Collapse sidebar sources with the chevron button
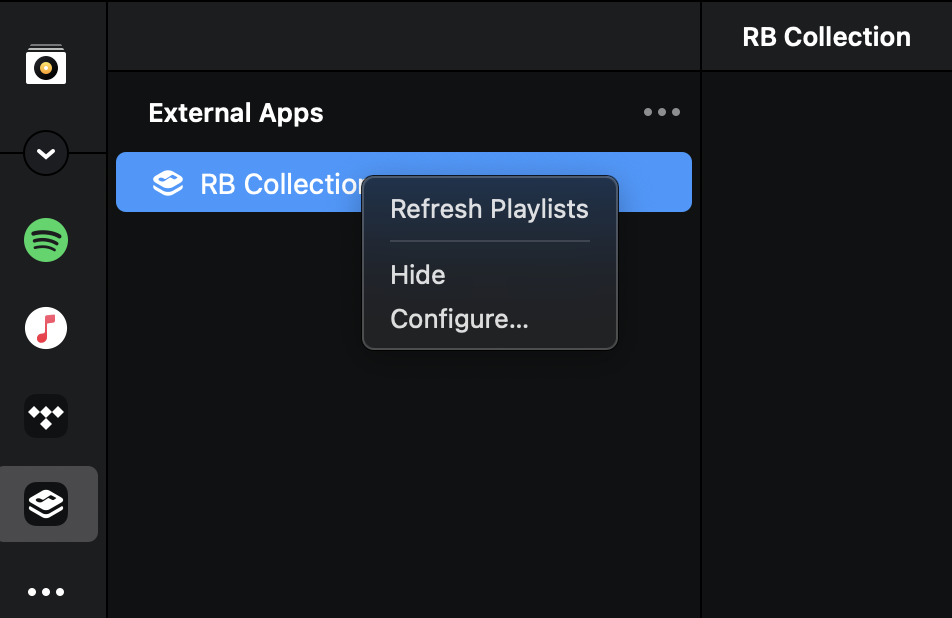The height and width of the screenshot is (618, 952). coord(46,153)
